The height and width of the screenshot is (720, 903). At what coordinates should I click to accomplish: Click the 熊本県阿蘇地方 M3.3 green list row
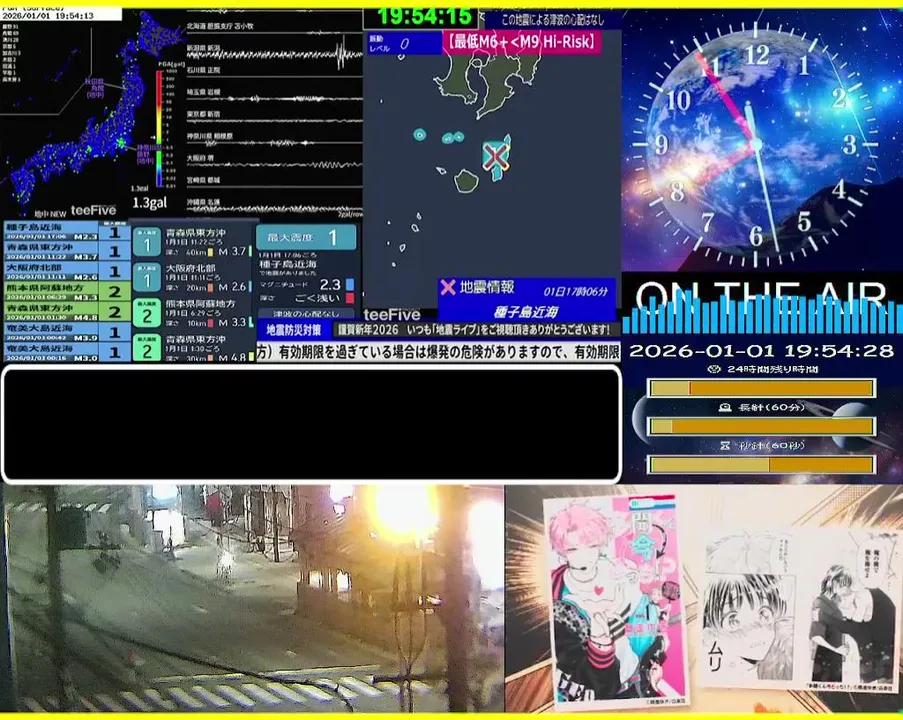pyautogui.click(x=67, y=291)
